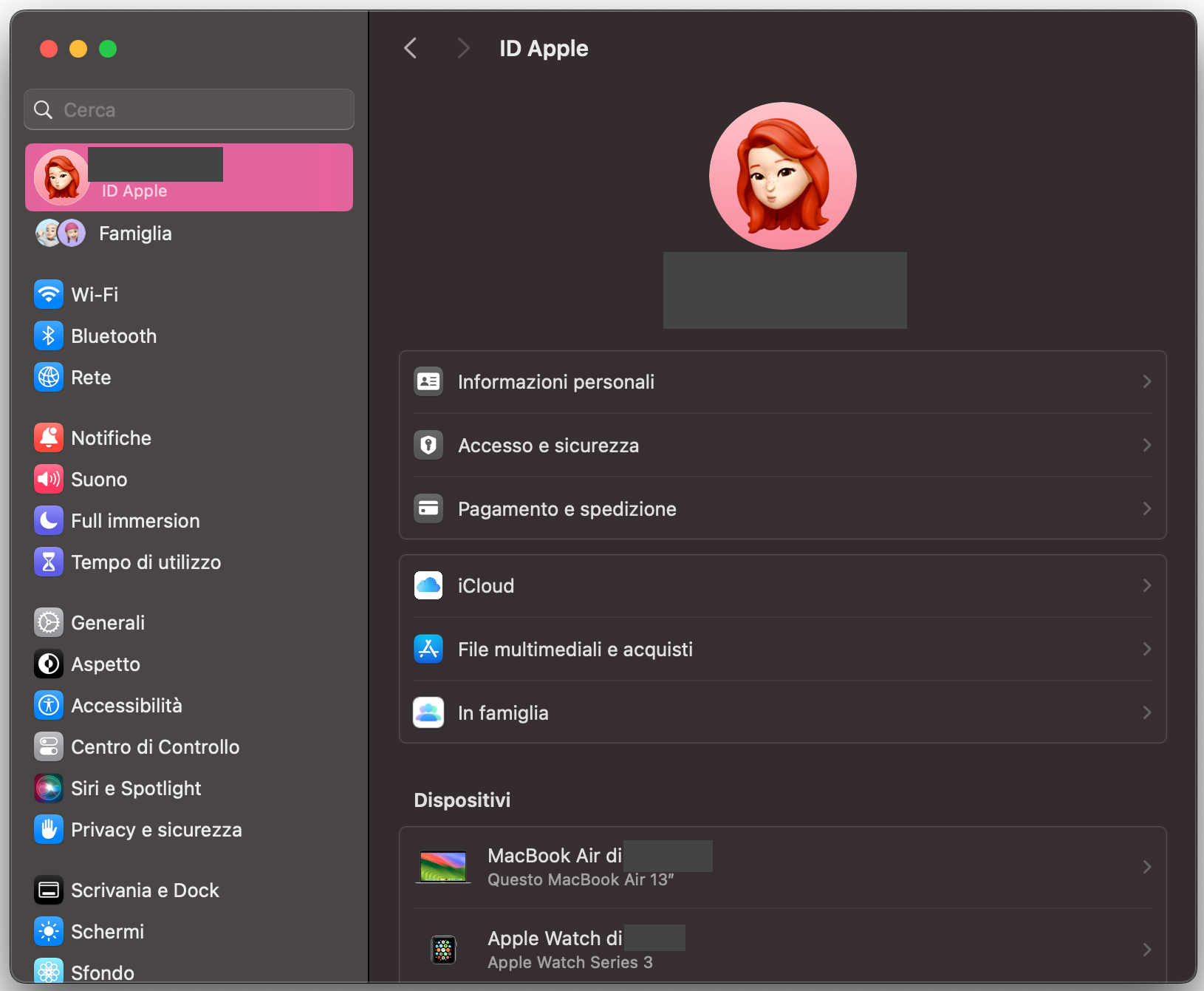Expand Informazioni personali via its chevron

tap(1146, 381)
